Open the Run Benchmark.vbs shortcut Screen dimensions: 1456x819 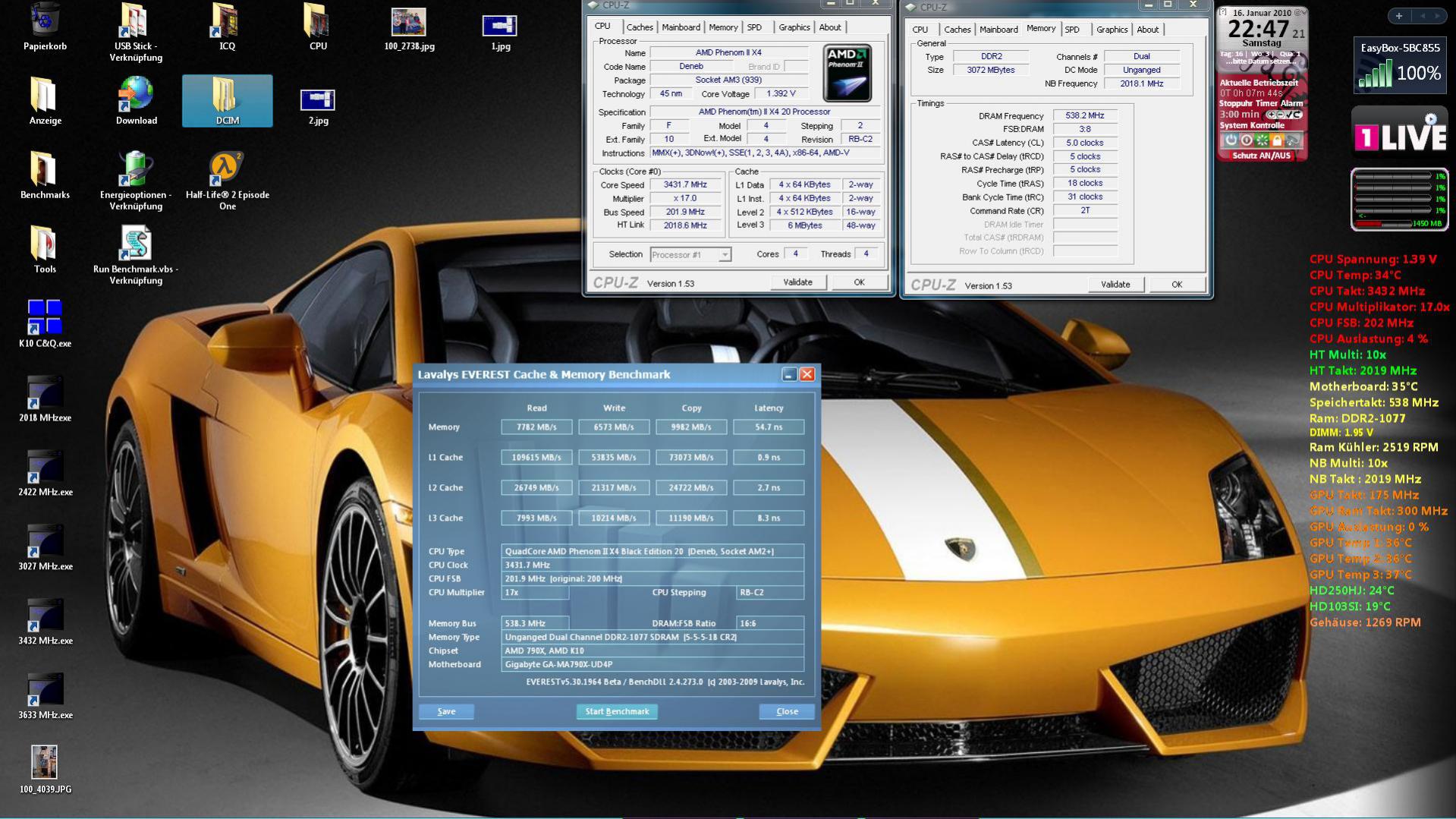click(136, 255)
